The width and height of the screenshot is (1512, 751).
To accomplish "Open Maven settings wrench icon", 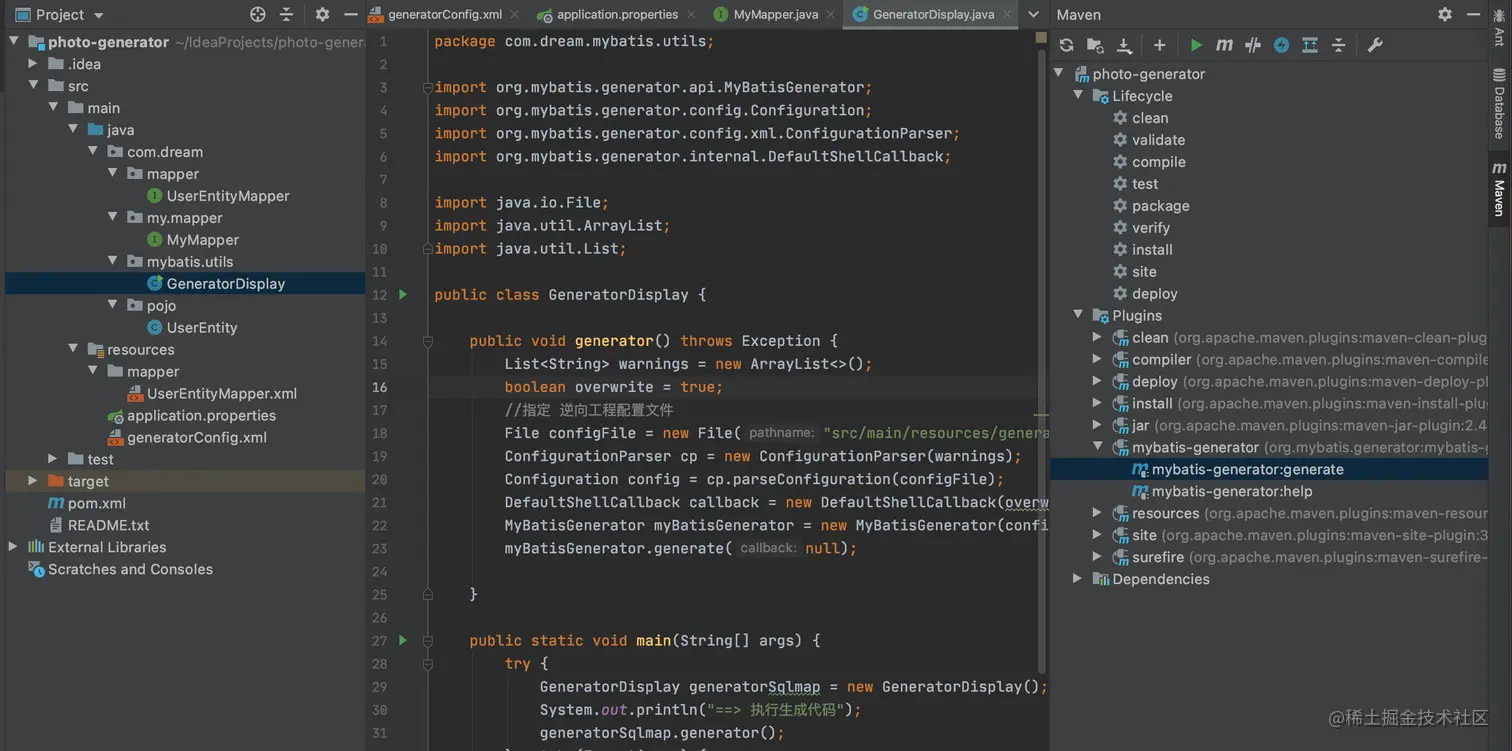I will 1375,45.
